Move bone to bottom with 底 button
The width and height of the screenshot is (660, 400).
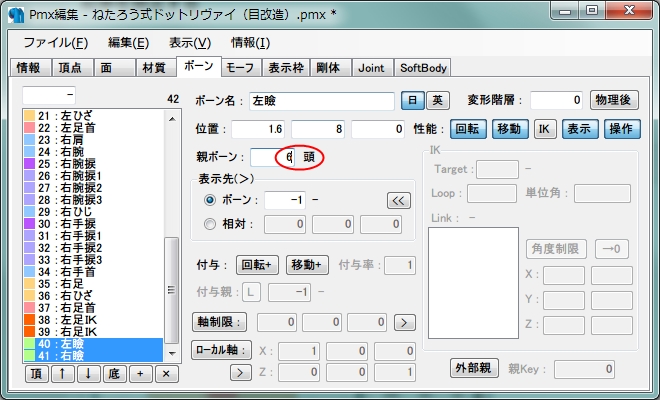[114, 374]
